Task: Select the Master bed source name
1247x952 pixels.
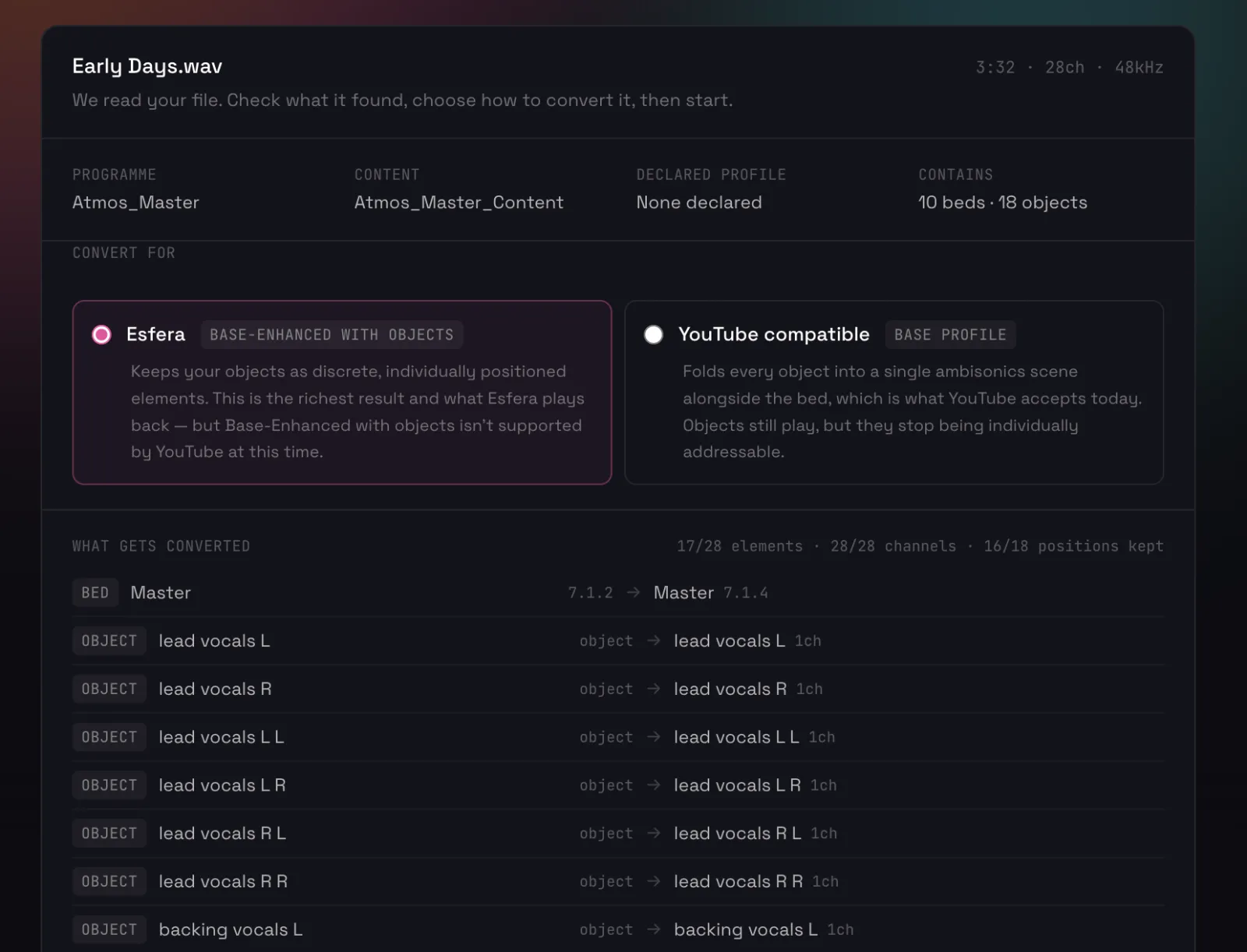Action: (x=161, y=593)
